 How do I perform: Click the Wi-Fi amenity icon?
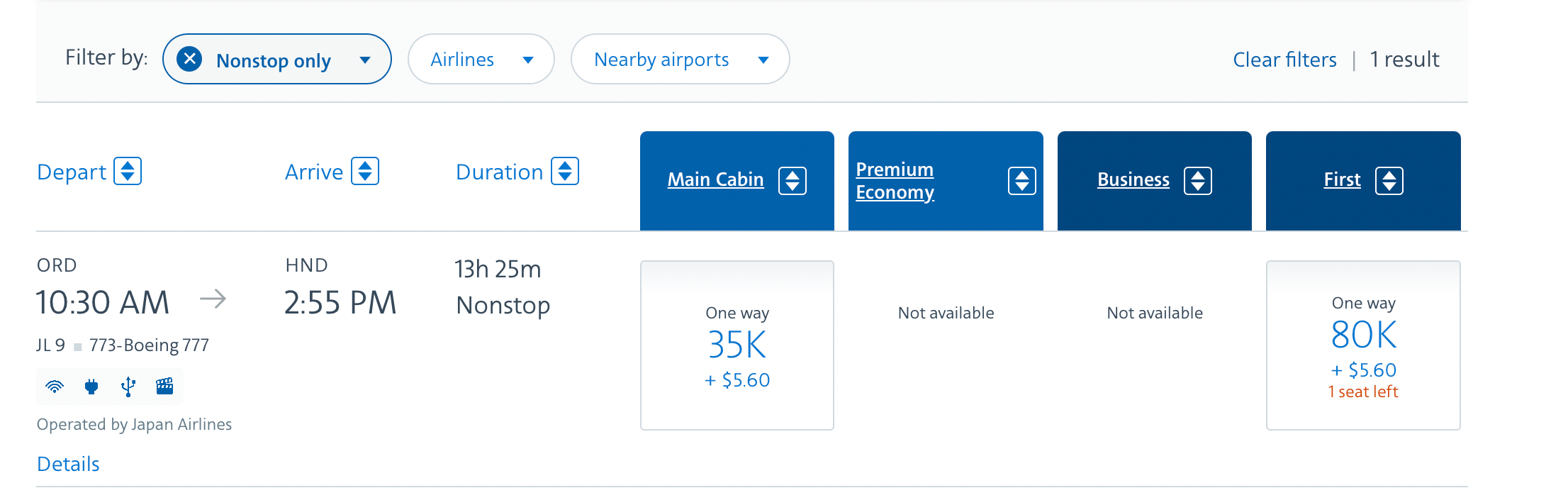[x=55, y=387]
